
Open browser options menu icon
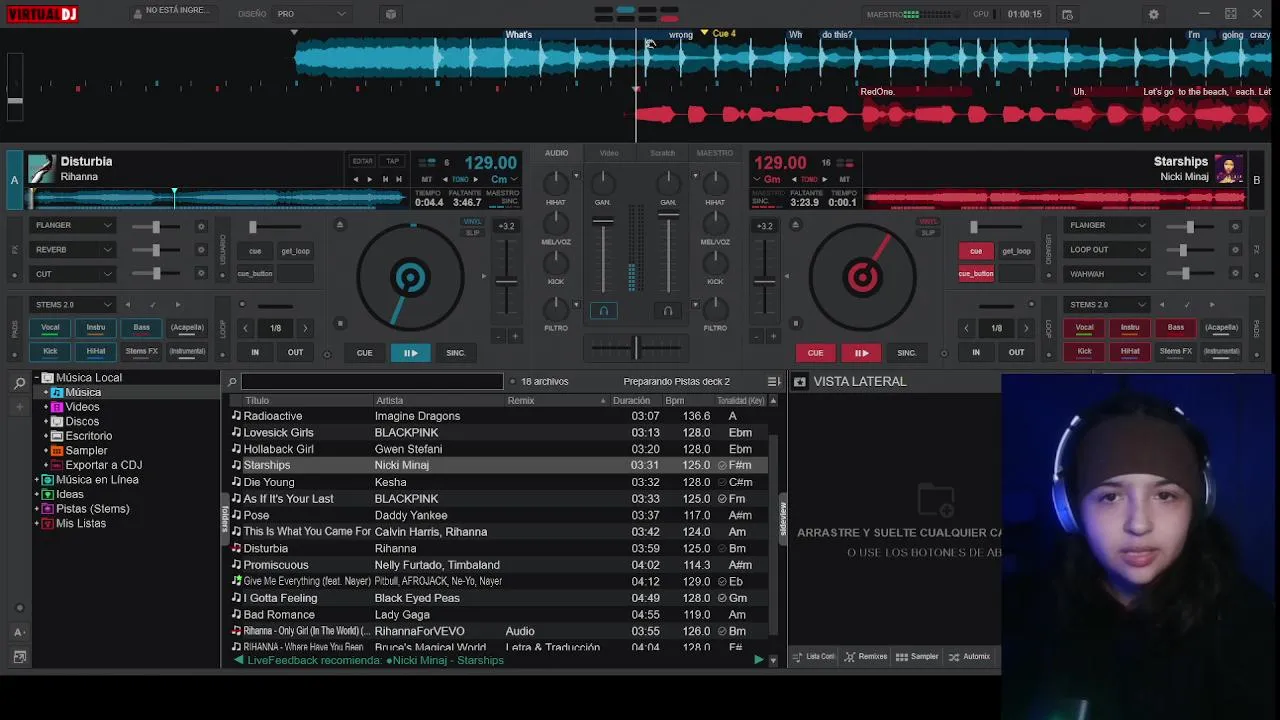pyautogui.click(x=773, y=381)
